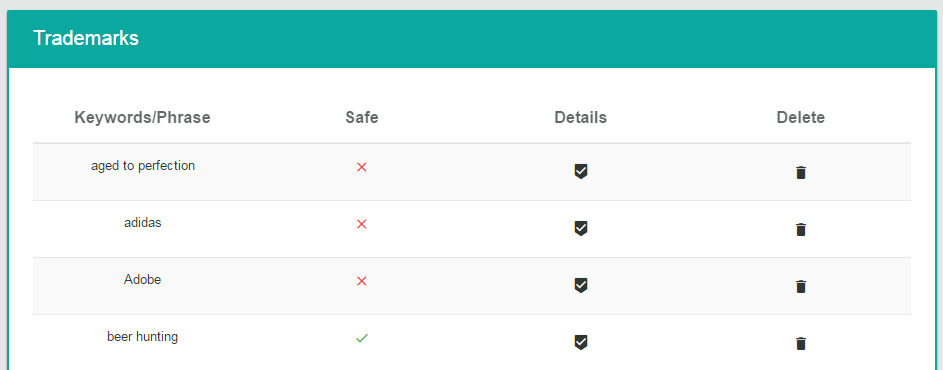Click green checkmark for beer hunting
Screen dimensions: 943x370
(361, 338)
